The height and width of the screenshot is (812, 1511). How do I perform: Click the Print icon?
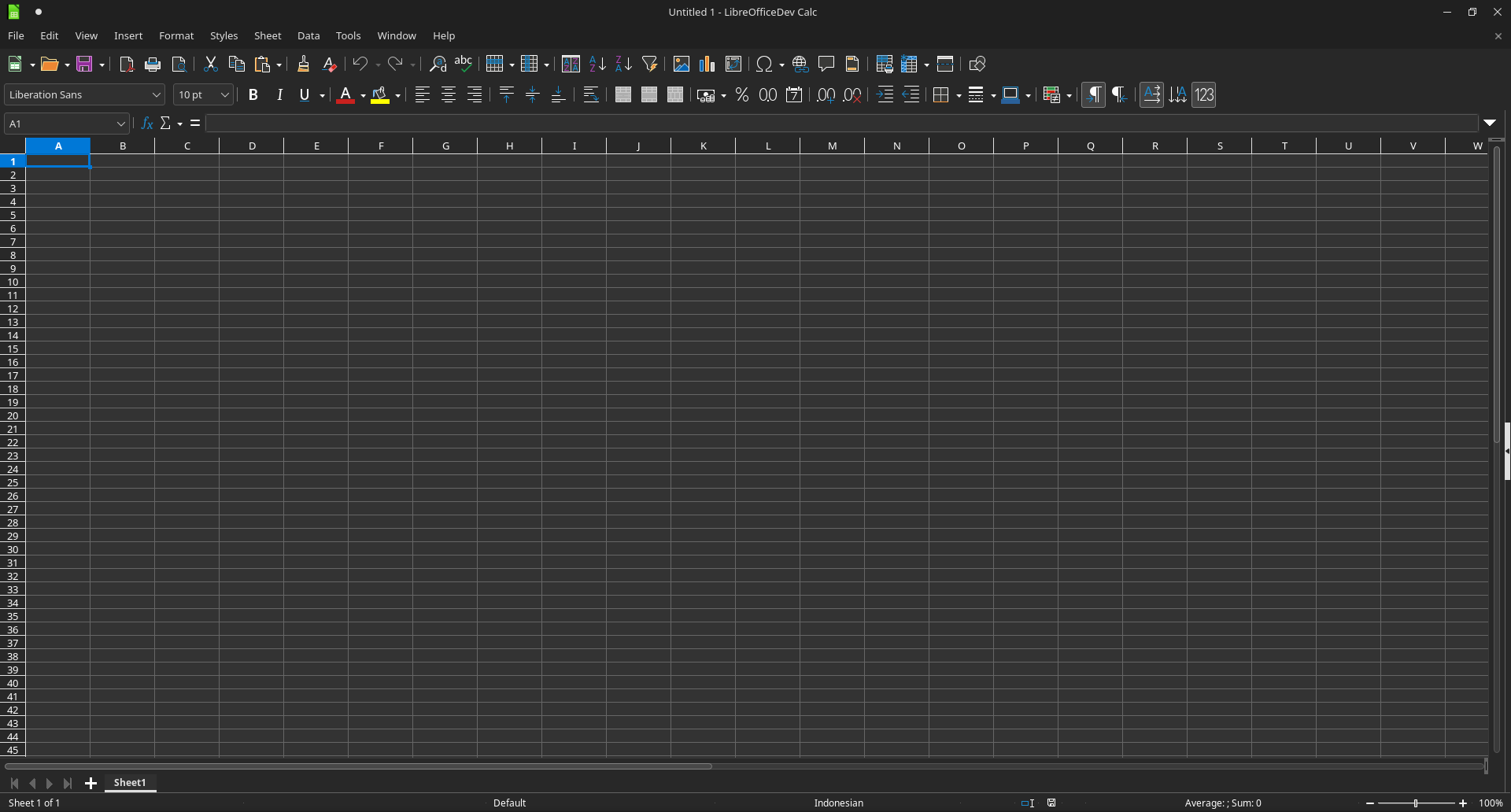coord(153,65)
